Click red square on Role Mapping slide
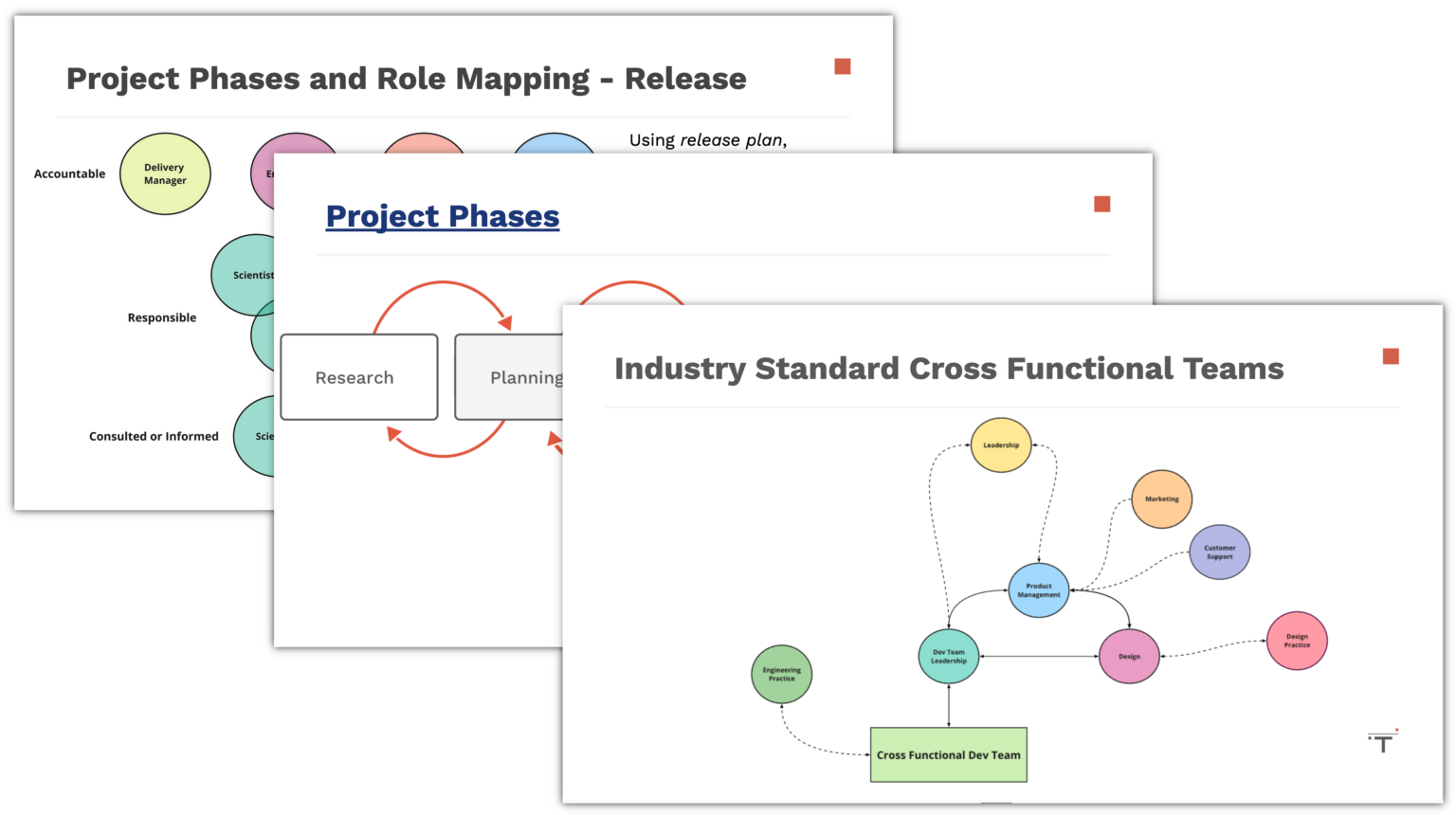 click(x=842, y=66)
